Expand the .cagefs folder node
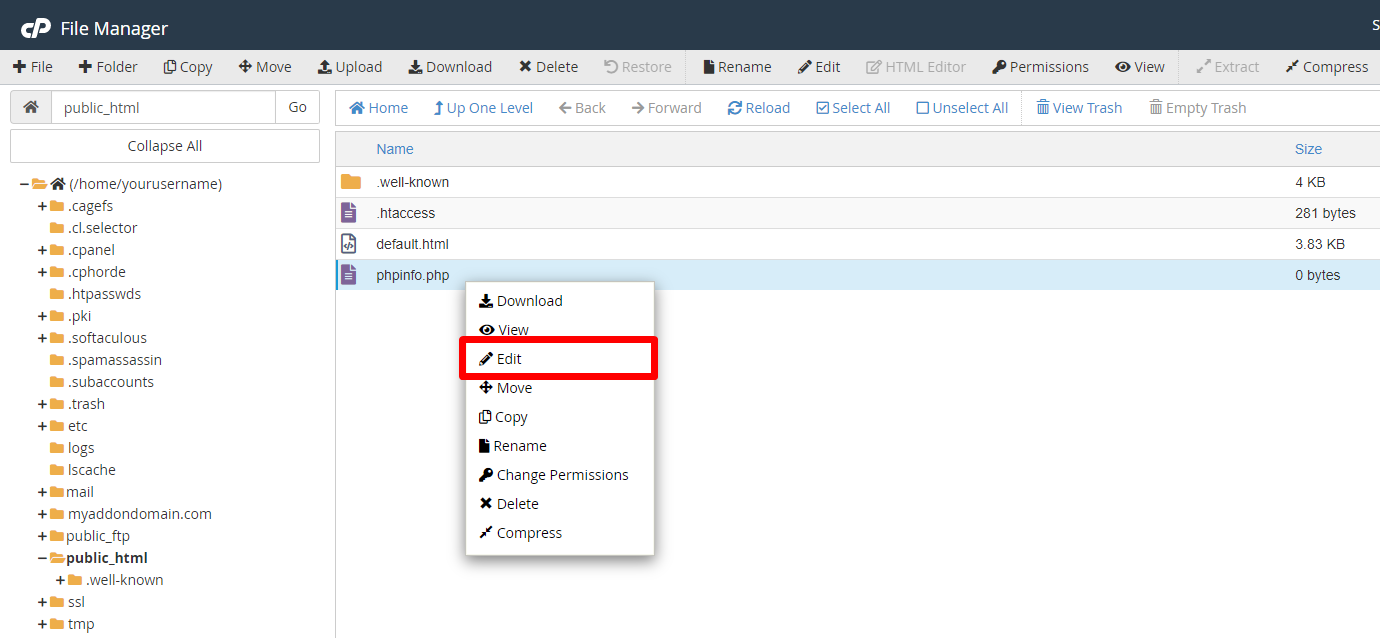The image size is (1380, 638). [42, 206]
